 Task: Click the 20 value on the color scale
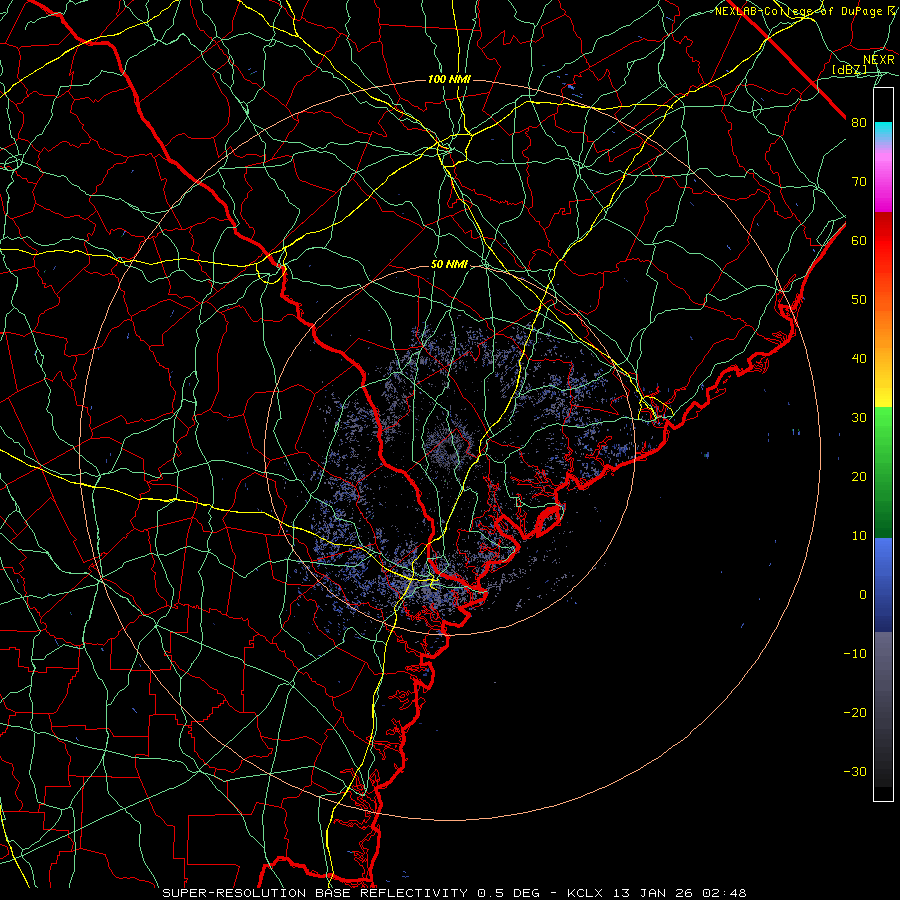tap(859, 477)
